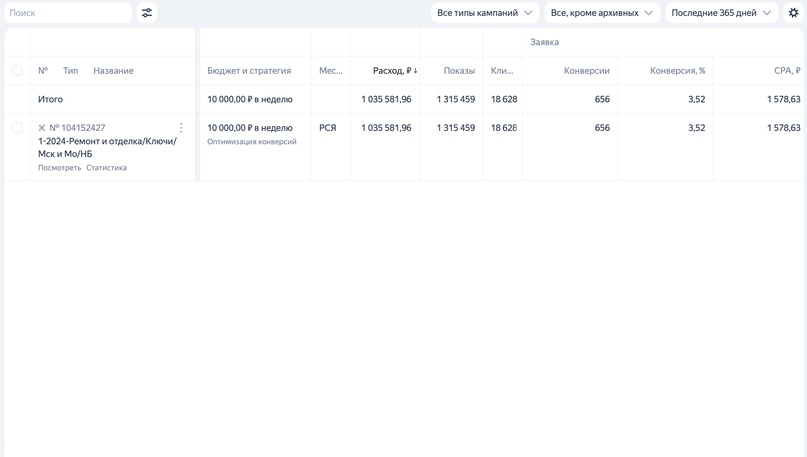Sort by the 'Конверсия, %' column header
This screenshot has width=807, height=457.
click(677, 71)
